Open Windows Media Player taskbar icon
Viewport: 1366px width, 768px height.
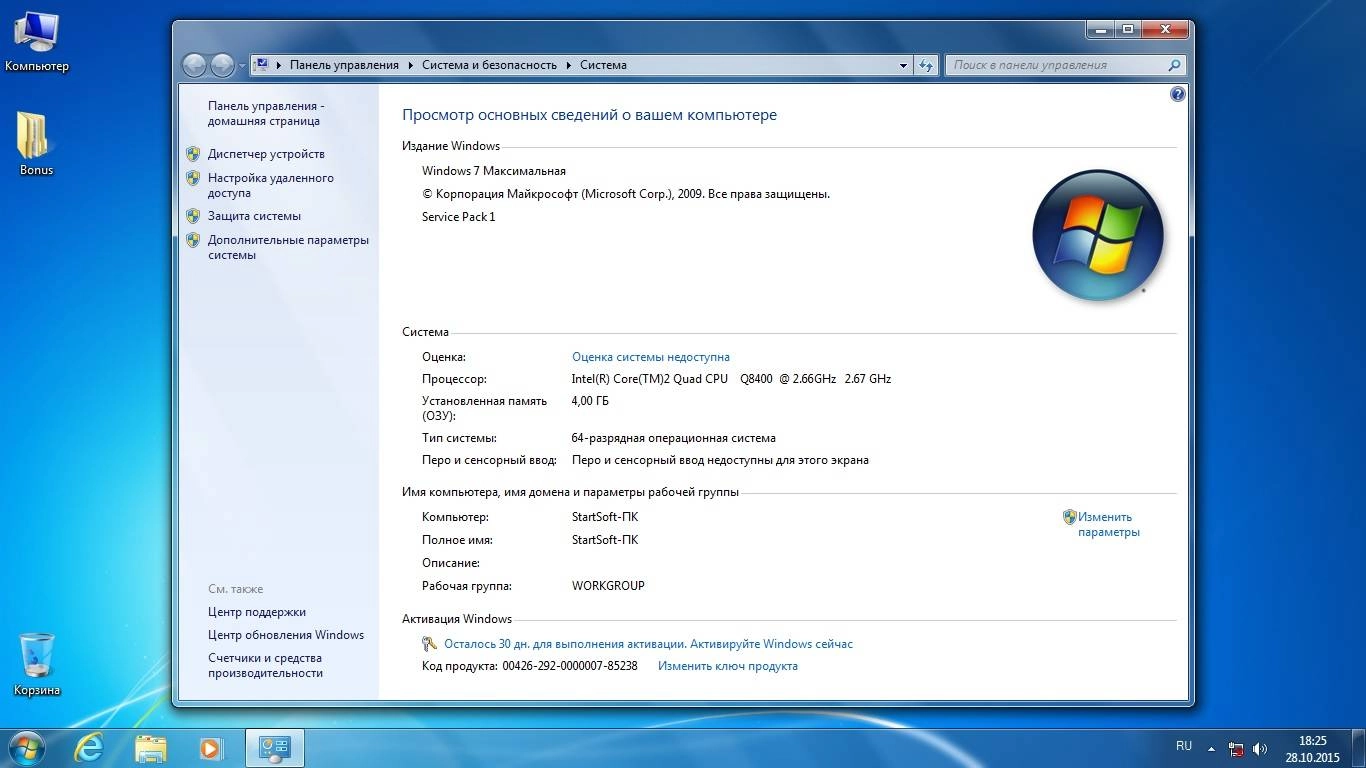(210, 747)
